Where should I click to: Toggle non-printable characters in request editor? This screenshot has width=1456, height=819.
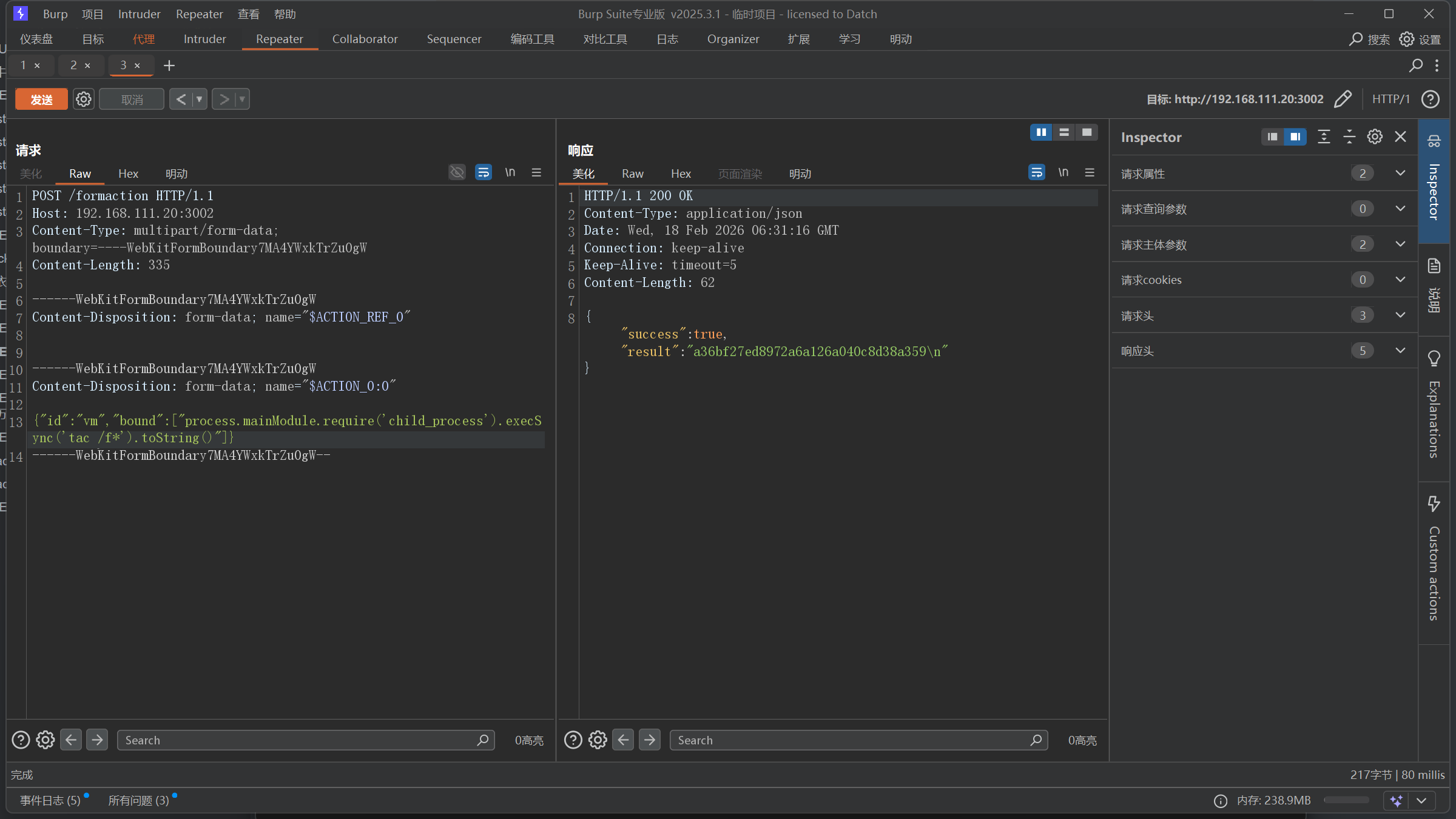(x=510, y=173)
